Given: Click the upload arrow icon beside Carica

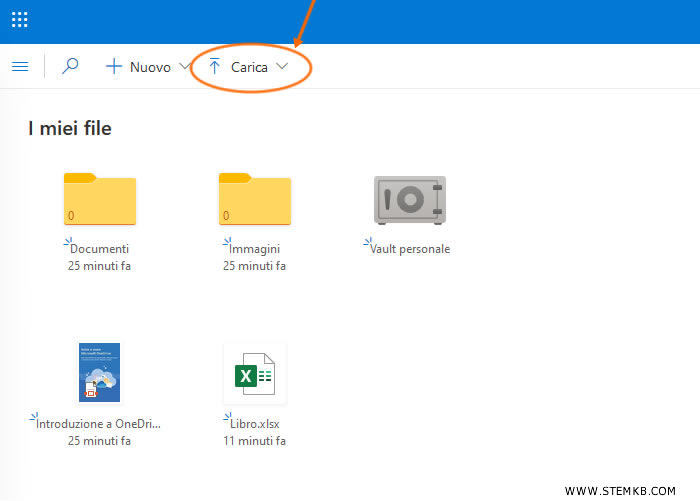Looking at the screenshot, I should pyautogui.click(x=214, y=67).
